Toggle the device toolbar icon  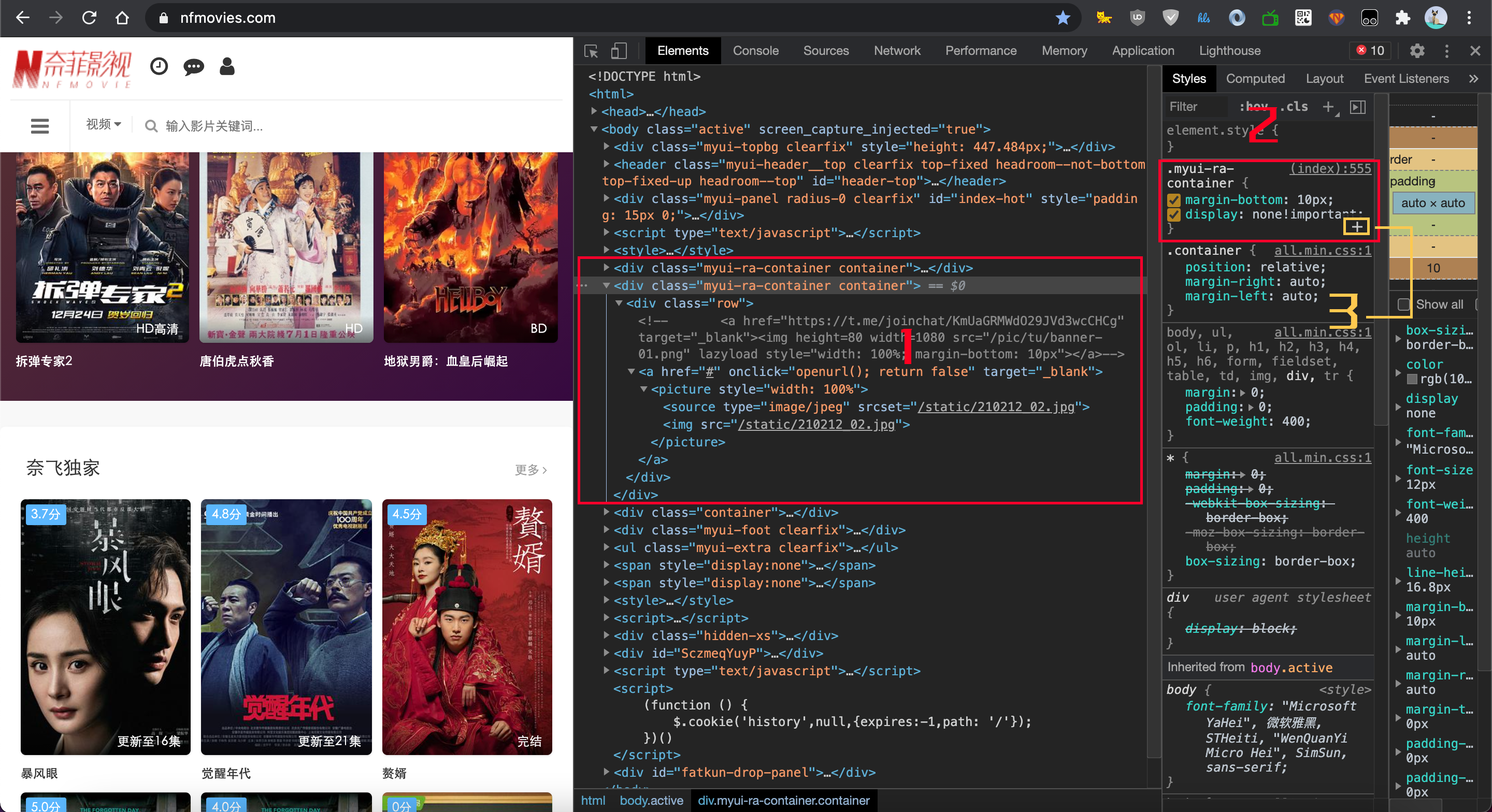click(619, 51)
